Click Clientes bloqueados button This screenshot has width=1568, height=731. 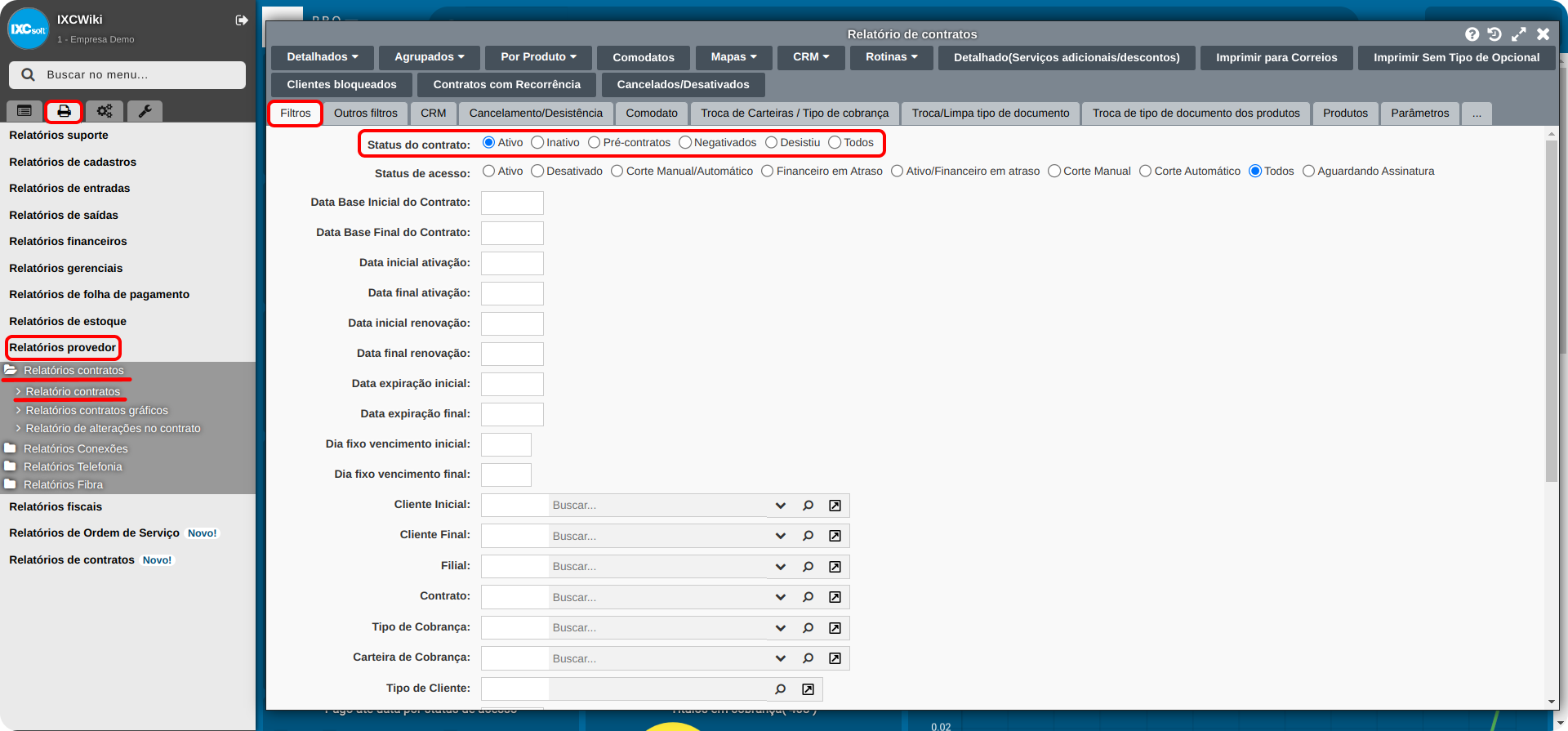(341, 85)
